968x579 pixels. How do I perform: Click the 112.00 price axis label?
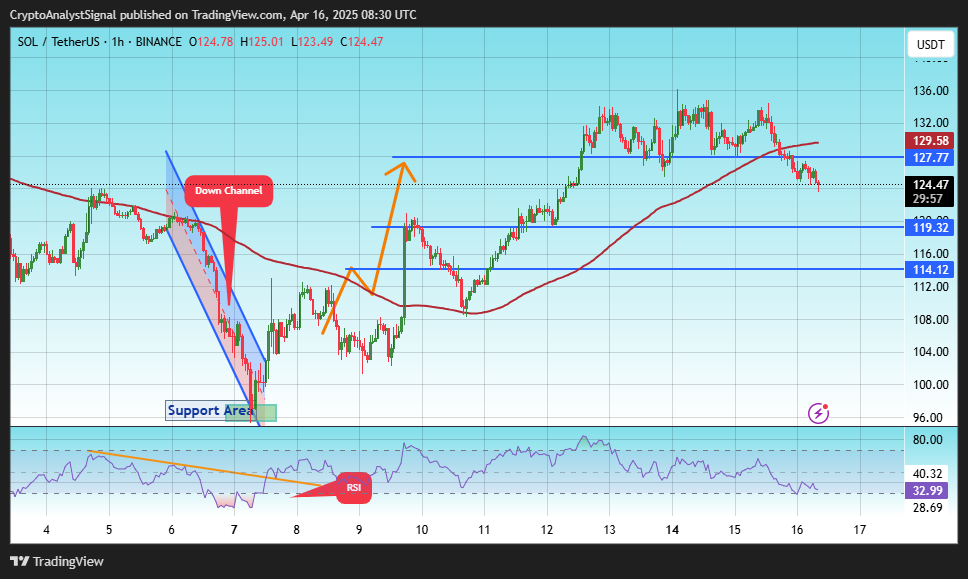click(x=930, y=286)
